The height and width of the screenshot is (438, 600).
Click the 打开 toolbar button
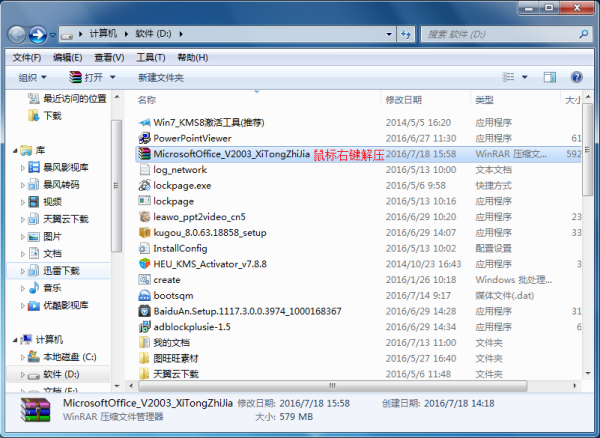pos(86,78)
